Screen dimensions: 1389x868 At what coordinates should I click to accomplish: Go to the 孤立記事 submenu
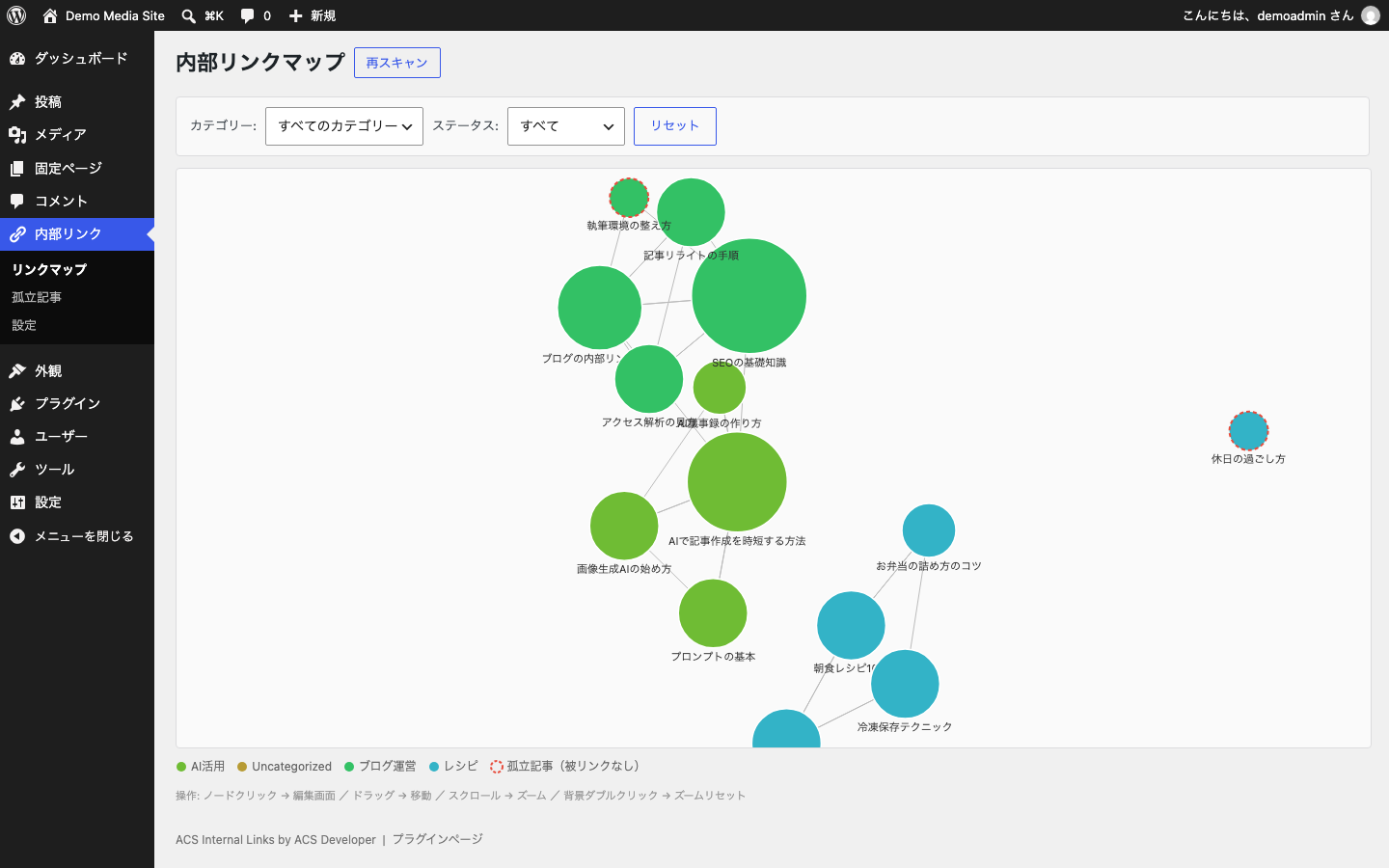coord(37,297)
